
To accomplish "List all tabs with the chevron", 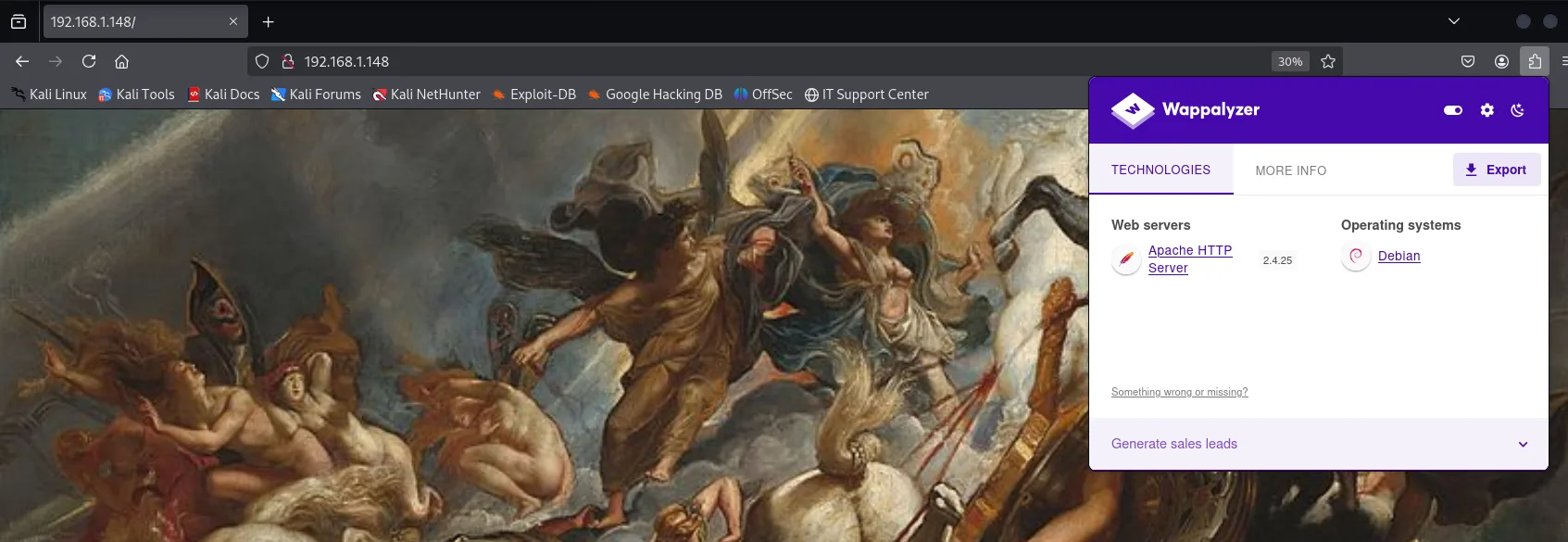I will pyautogui.click(x=1454, y=21).
